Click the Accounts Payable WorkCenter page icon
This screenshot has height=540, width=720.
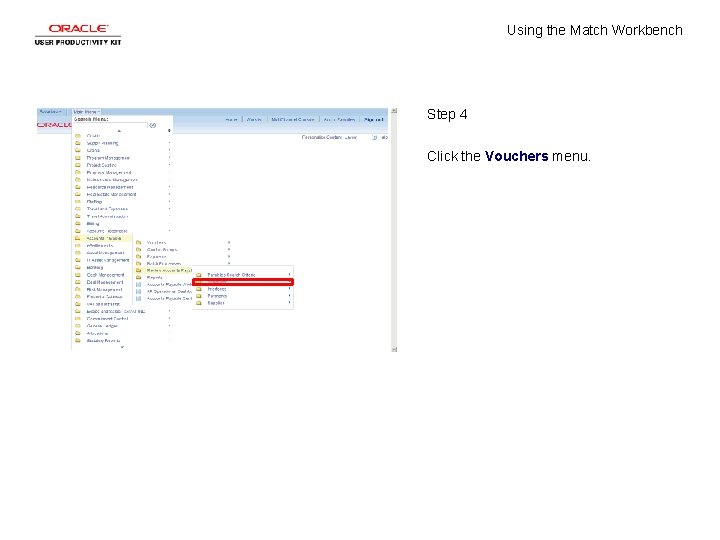point(139,285)
